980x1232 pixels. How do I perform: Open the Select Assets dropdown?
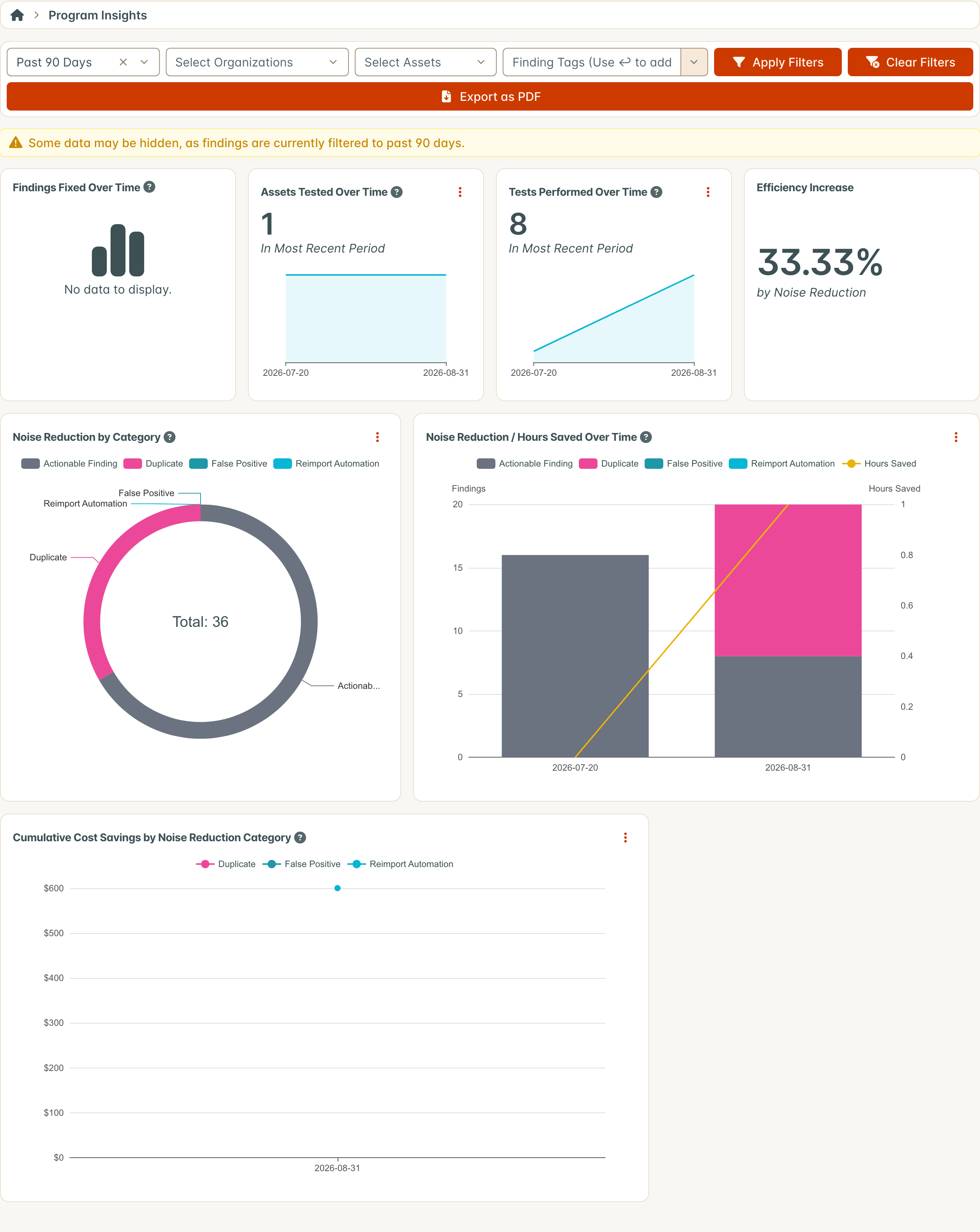click(425, 62)
